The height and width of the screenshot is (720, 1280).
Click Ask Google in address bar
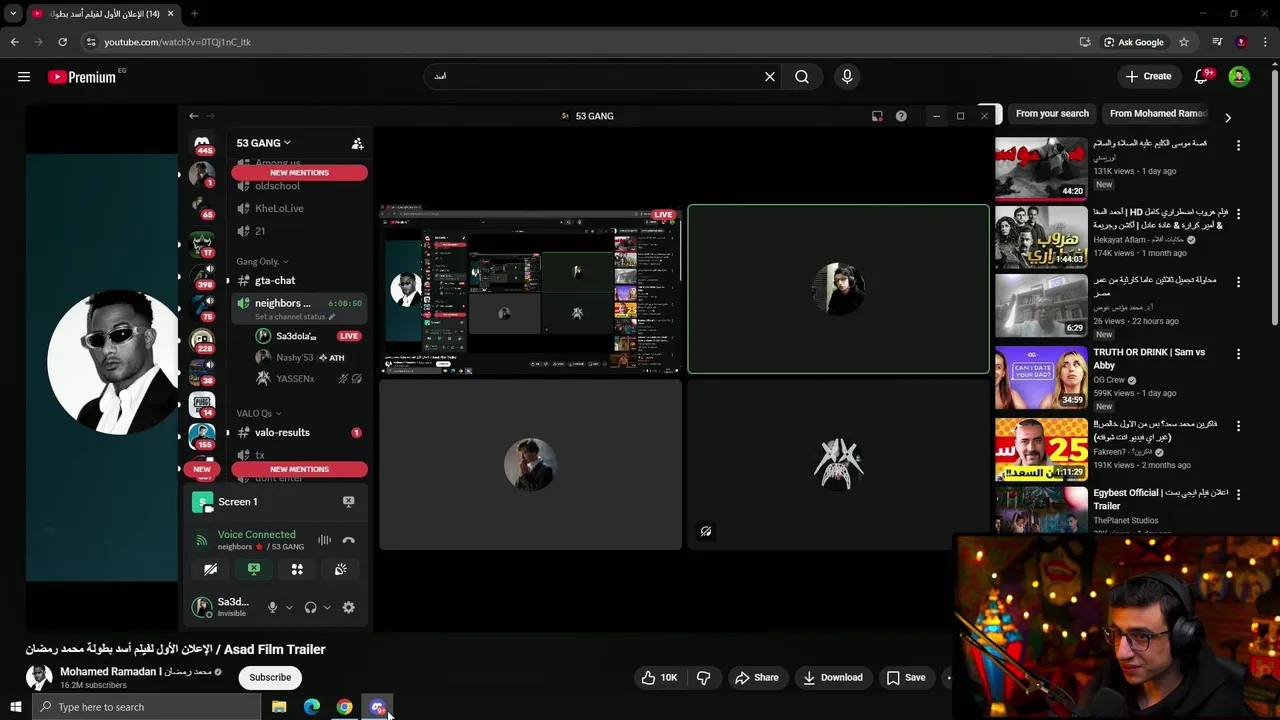1134,42
